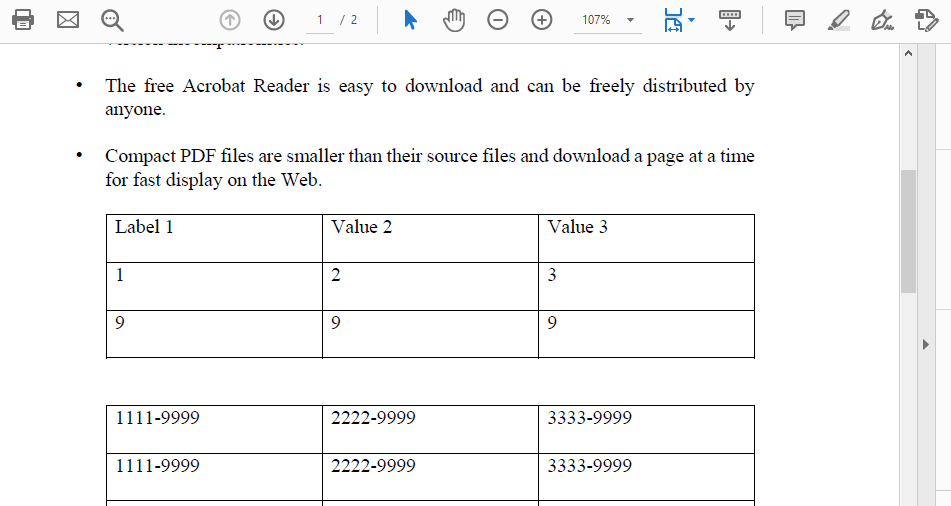Click the 'Value 2' table header cell
This screenshot has width=951, height=506.
pyautogui.click(x=430, y=238)
